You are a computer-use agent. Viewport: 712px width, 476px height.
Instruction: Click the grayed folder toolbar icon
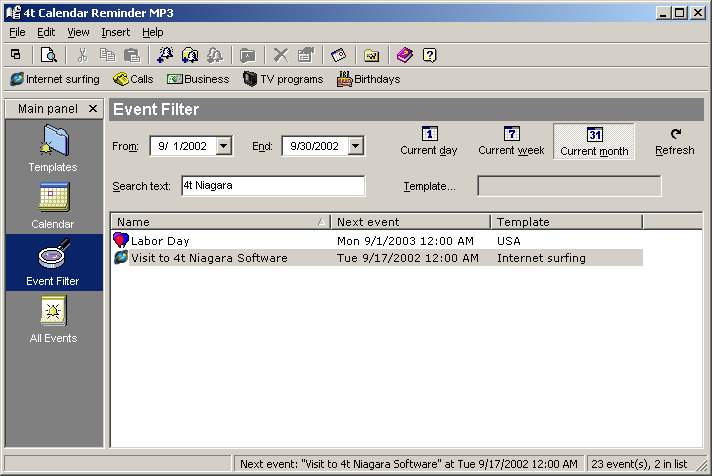247,55
